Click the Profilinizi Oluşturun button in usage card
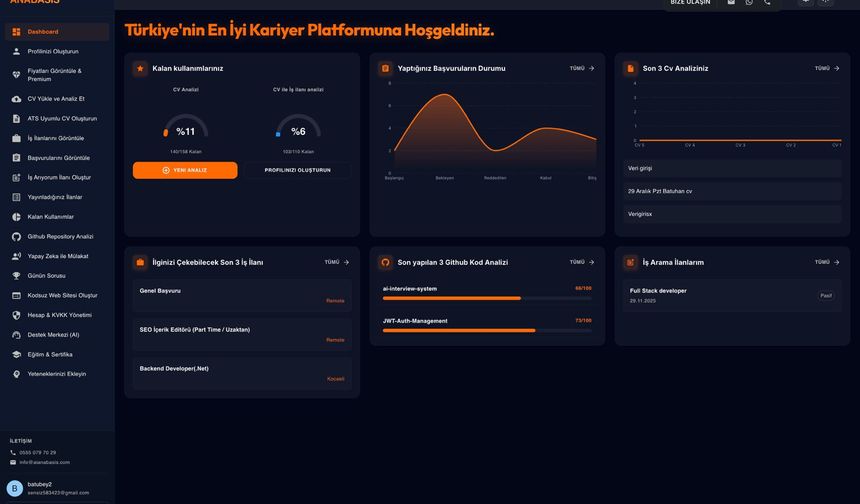 [x=297, y=170]
